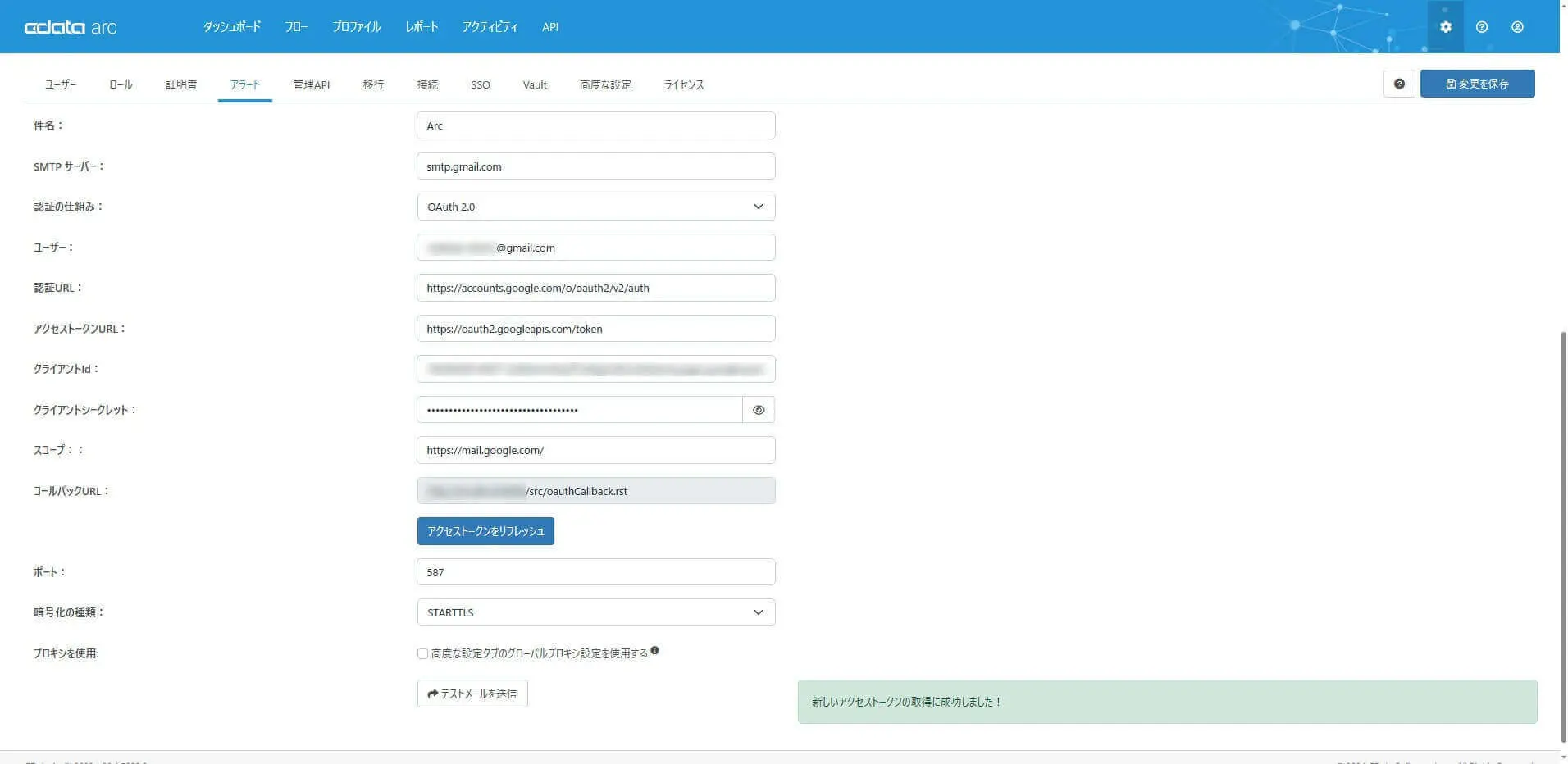
Task: Switch to the 高度な設定 tab
Action: 605,84
